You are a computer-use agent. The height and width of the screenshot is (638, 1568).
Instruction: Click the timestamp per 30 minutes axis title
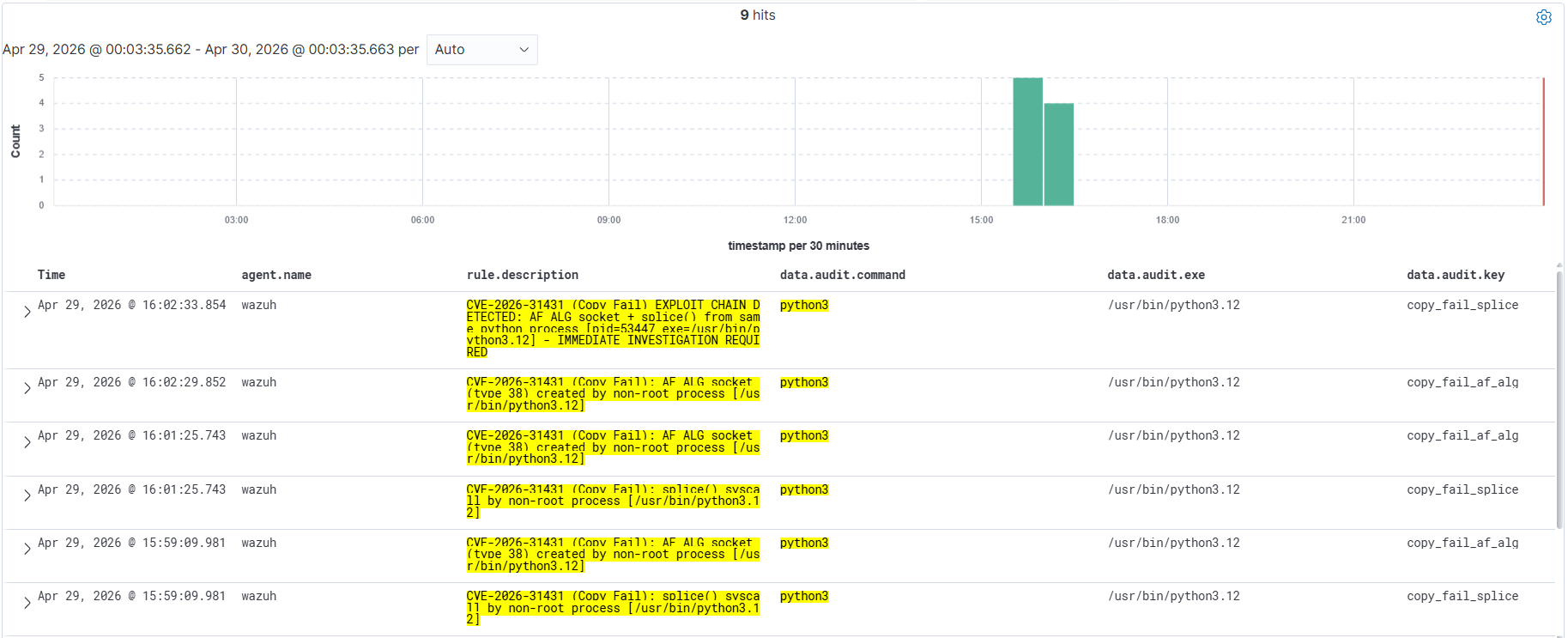click(798, 246)
